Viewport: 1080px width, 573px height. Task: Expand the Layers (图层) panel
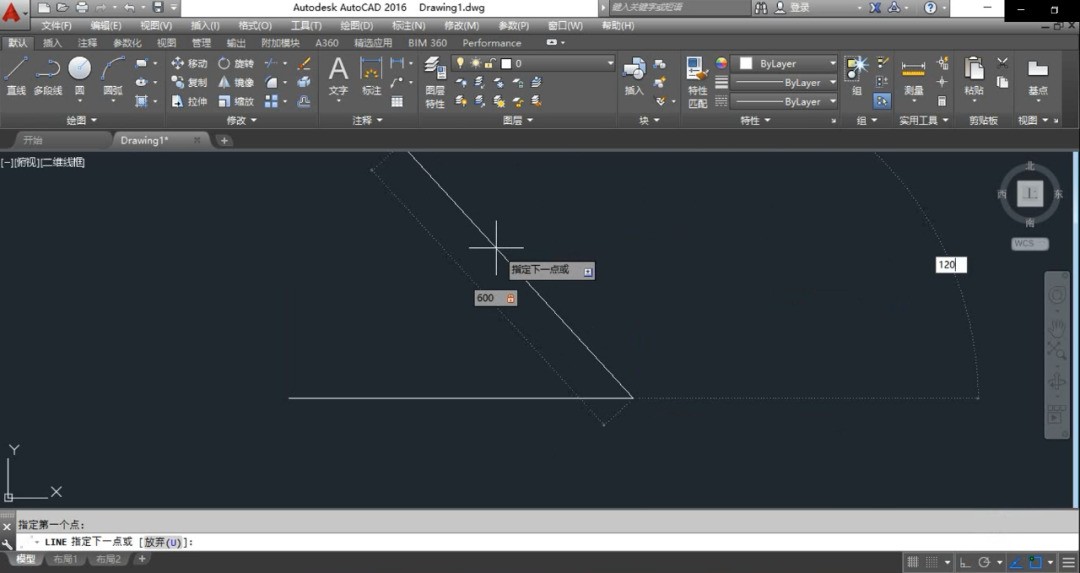point(518,120)
